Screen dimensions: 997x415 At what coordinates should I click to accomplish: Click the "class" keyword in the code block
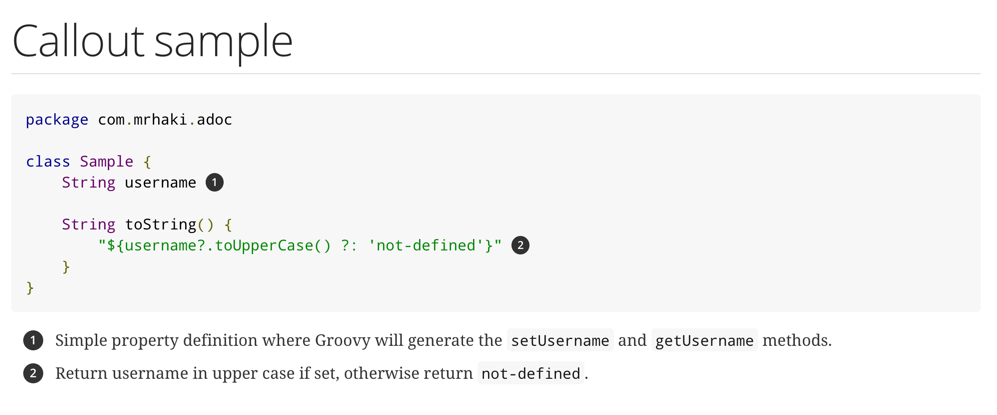(48, 161)
